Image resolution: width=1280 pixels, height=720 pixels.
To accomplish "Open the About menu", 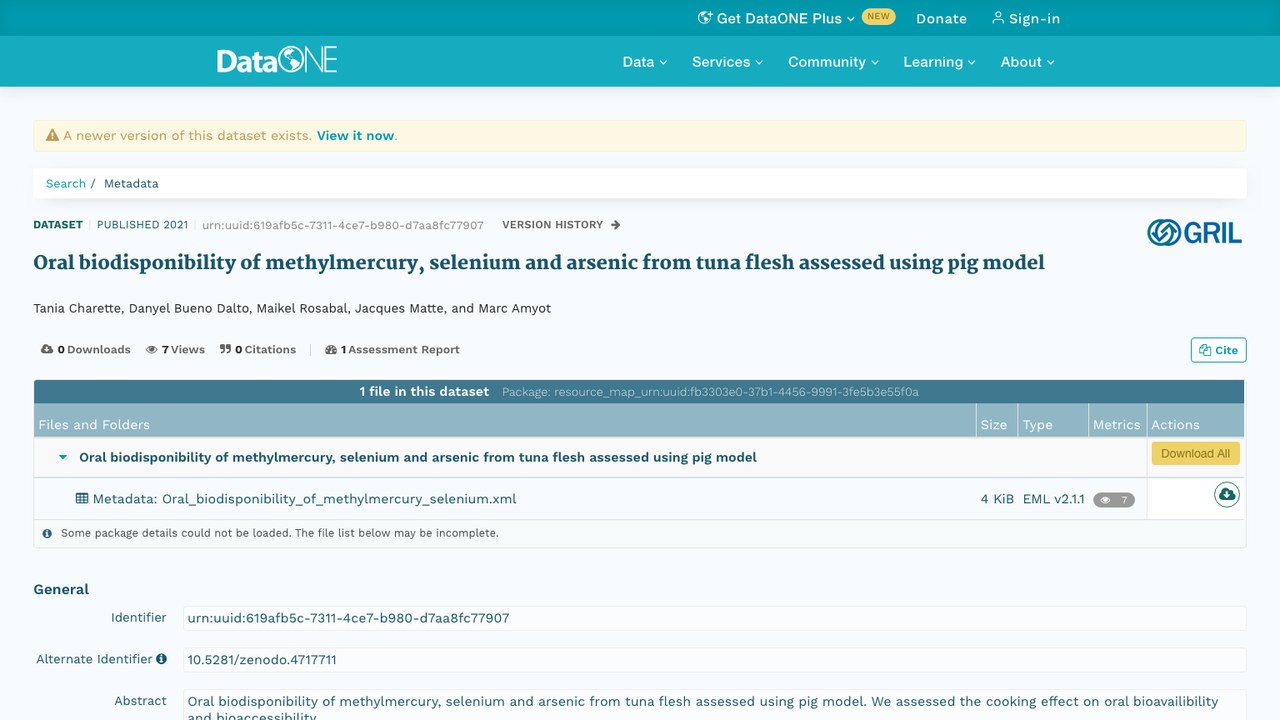I will point(1027,62).
